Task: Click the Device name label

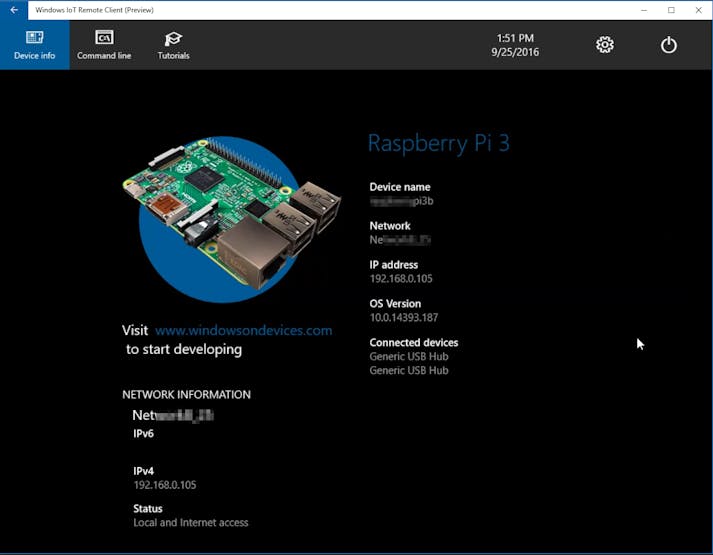Action: 400,187
